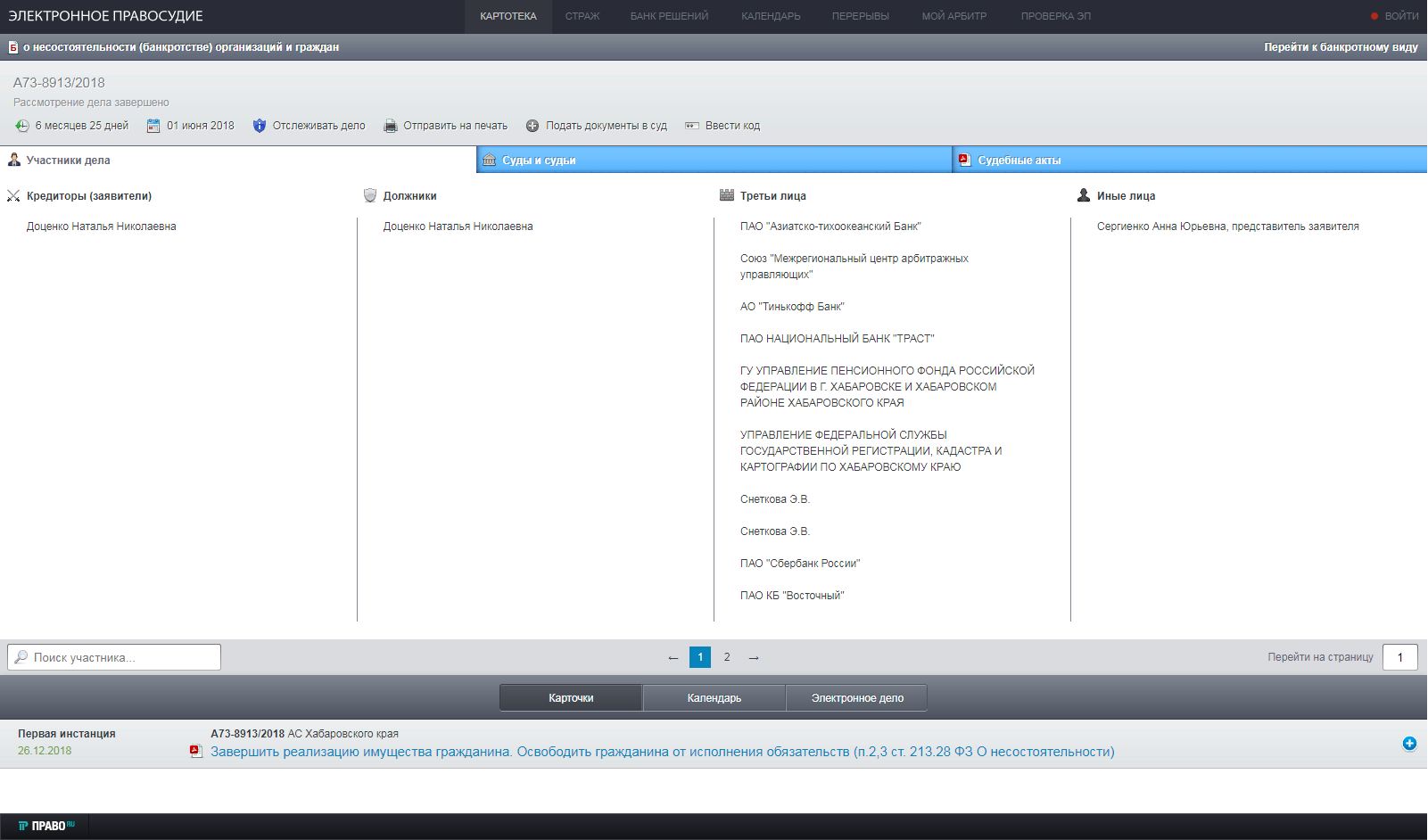Go to page 2 of participants
This screenshot has height=840, width=1428.
tap(727, 657)
